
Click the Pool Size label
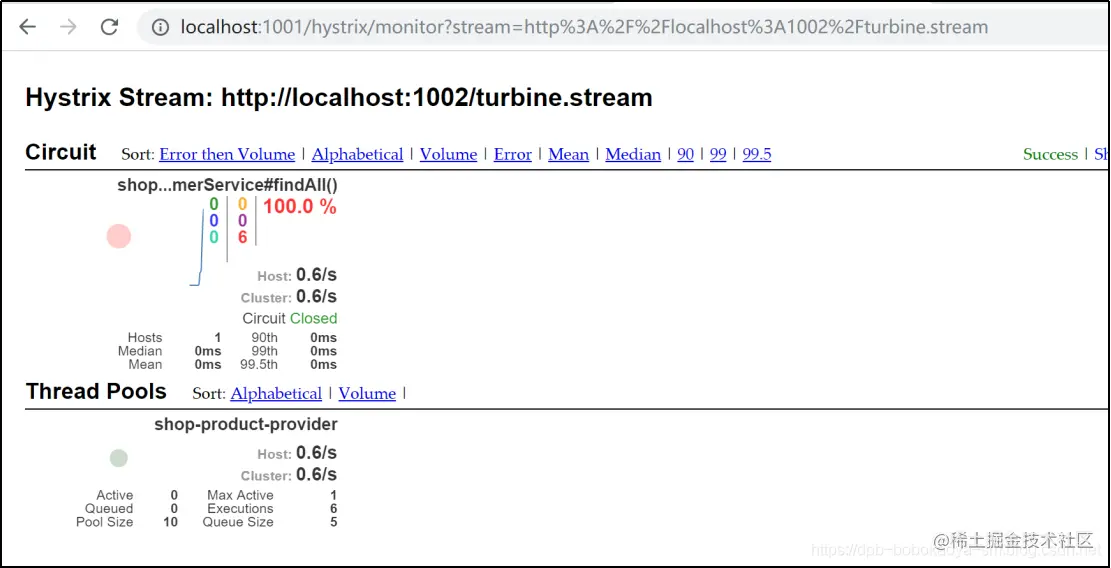click(x=105, y=522)
